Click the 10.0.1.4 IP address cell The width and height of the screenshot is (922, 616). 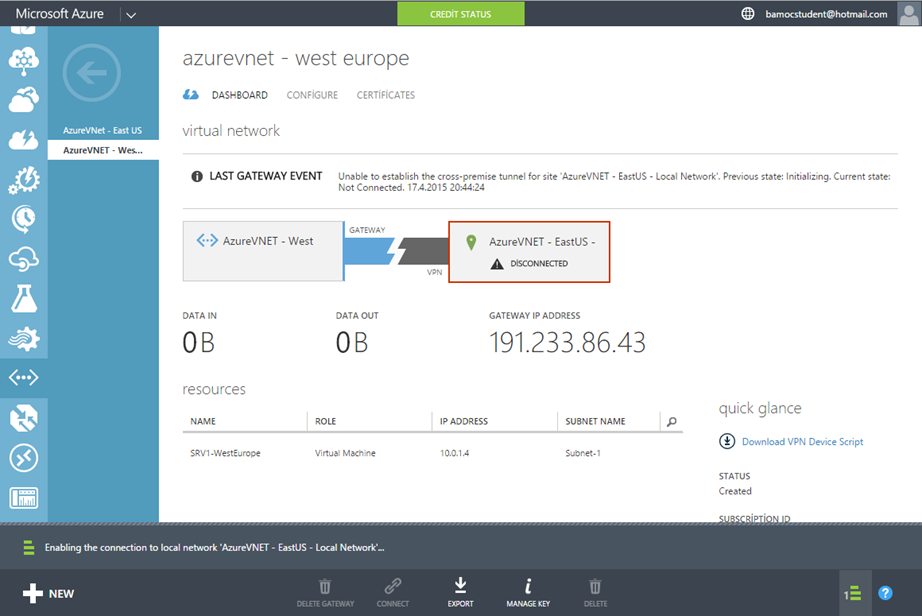click(455, 453)
